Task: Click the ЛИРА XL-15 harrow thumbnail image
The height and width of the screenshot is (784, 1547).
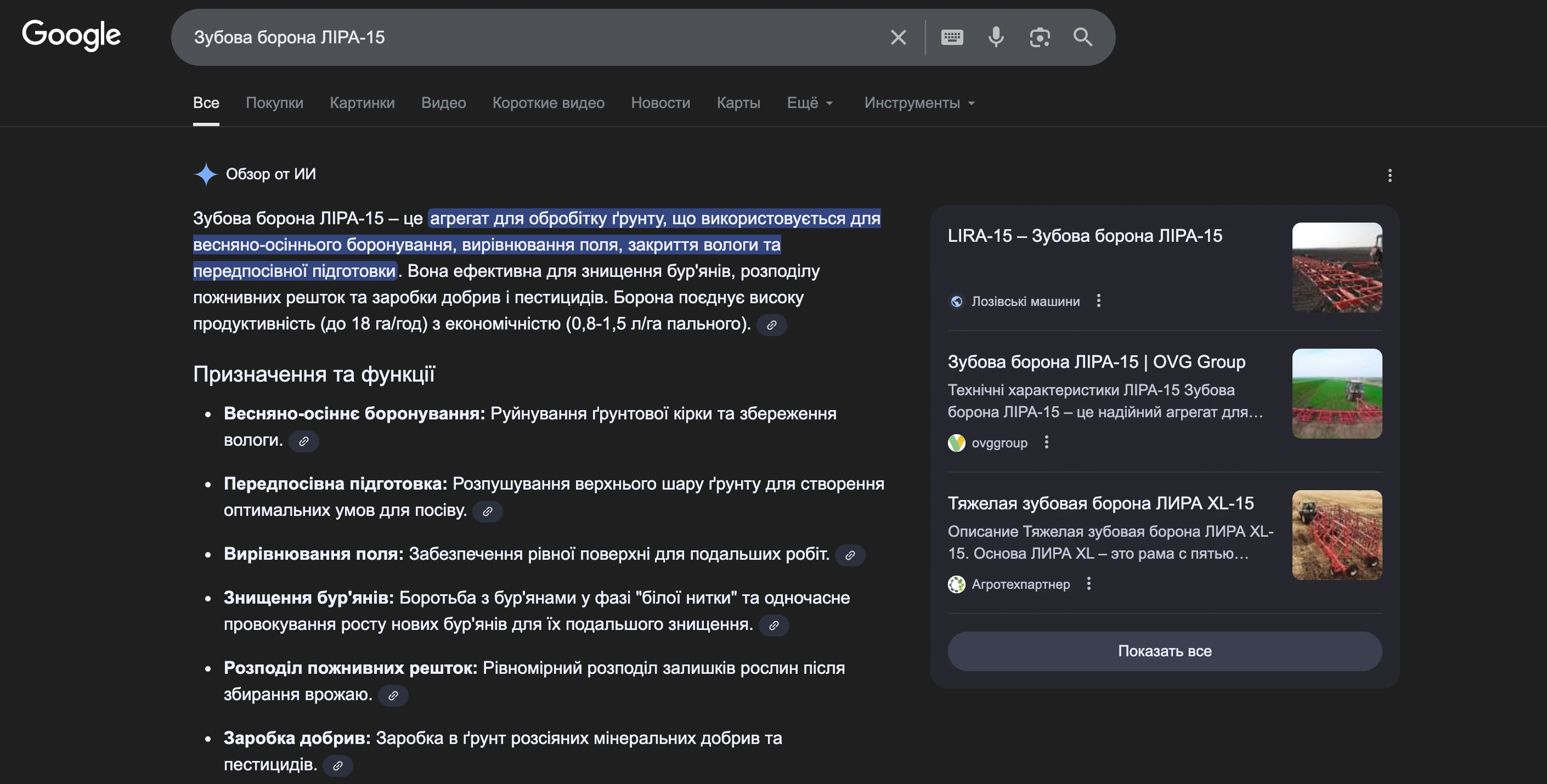Action: [1336, 535]
